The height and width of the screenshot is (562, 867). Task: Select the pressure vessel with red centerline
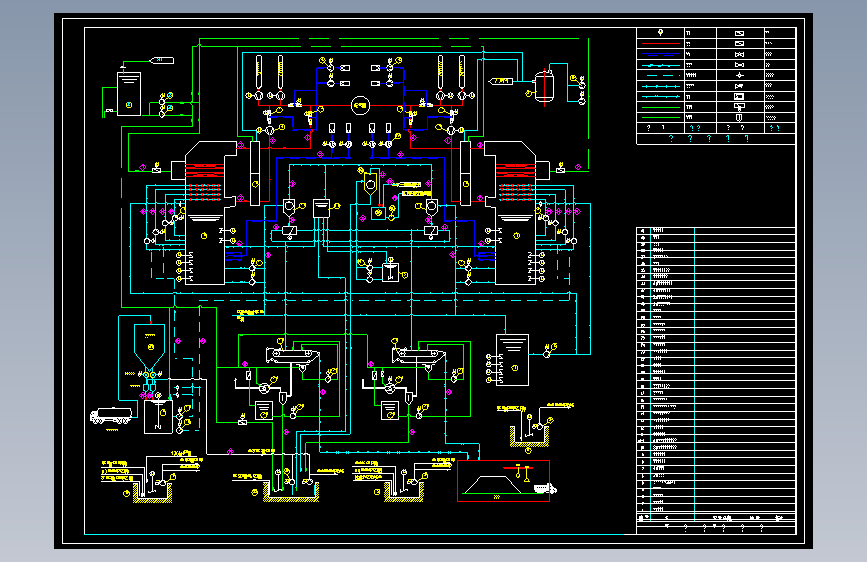click(544, 86)
